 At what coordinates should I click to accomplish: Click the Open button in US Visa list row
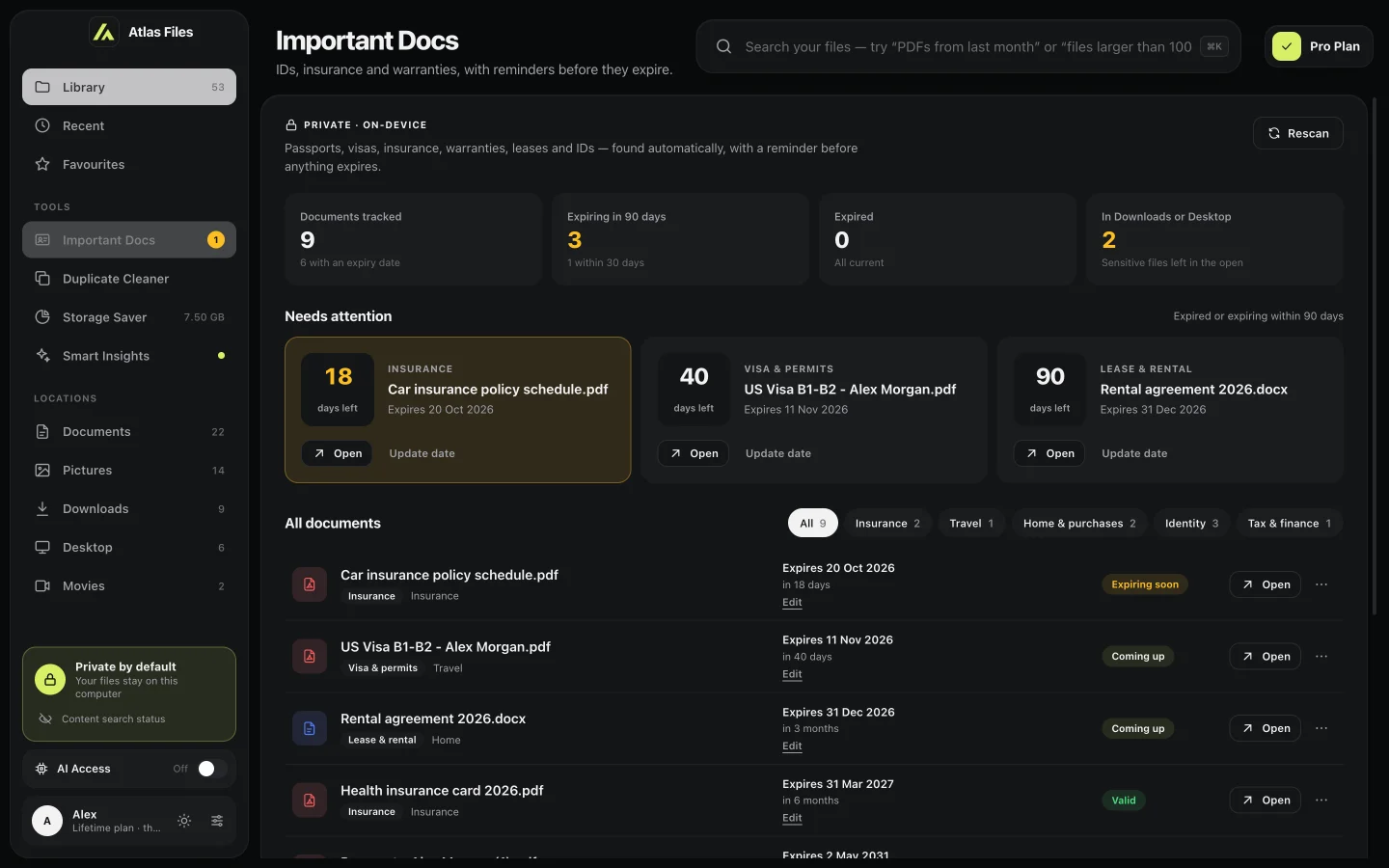pos(1266,657)
